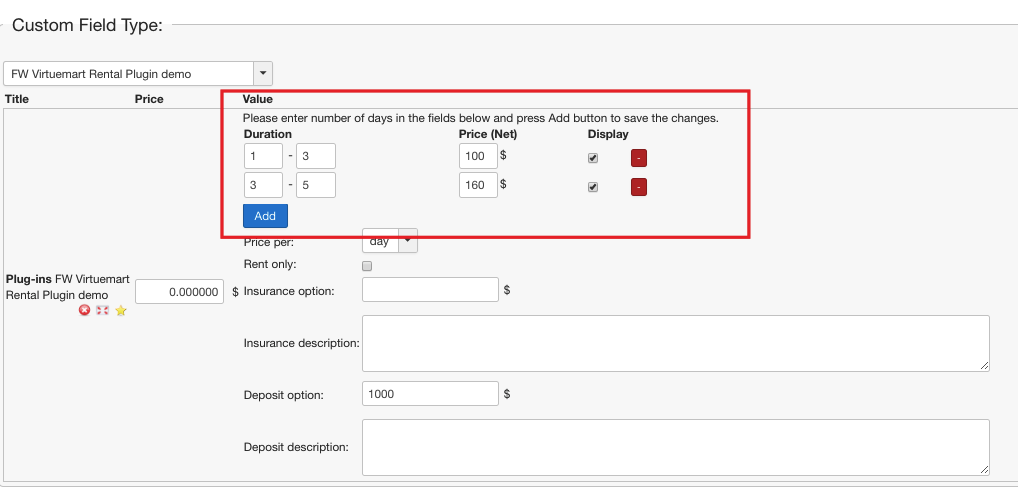The width and height of the screenshot is (1018, 493).
Task: Click the Price (Net) field showing 100
Action: click(x=478, y=156)
